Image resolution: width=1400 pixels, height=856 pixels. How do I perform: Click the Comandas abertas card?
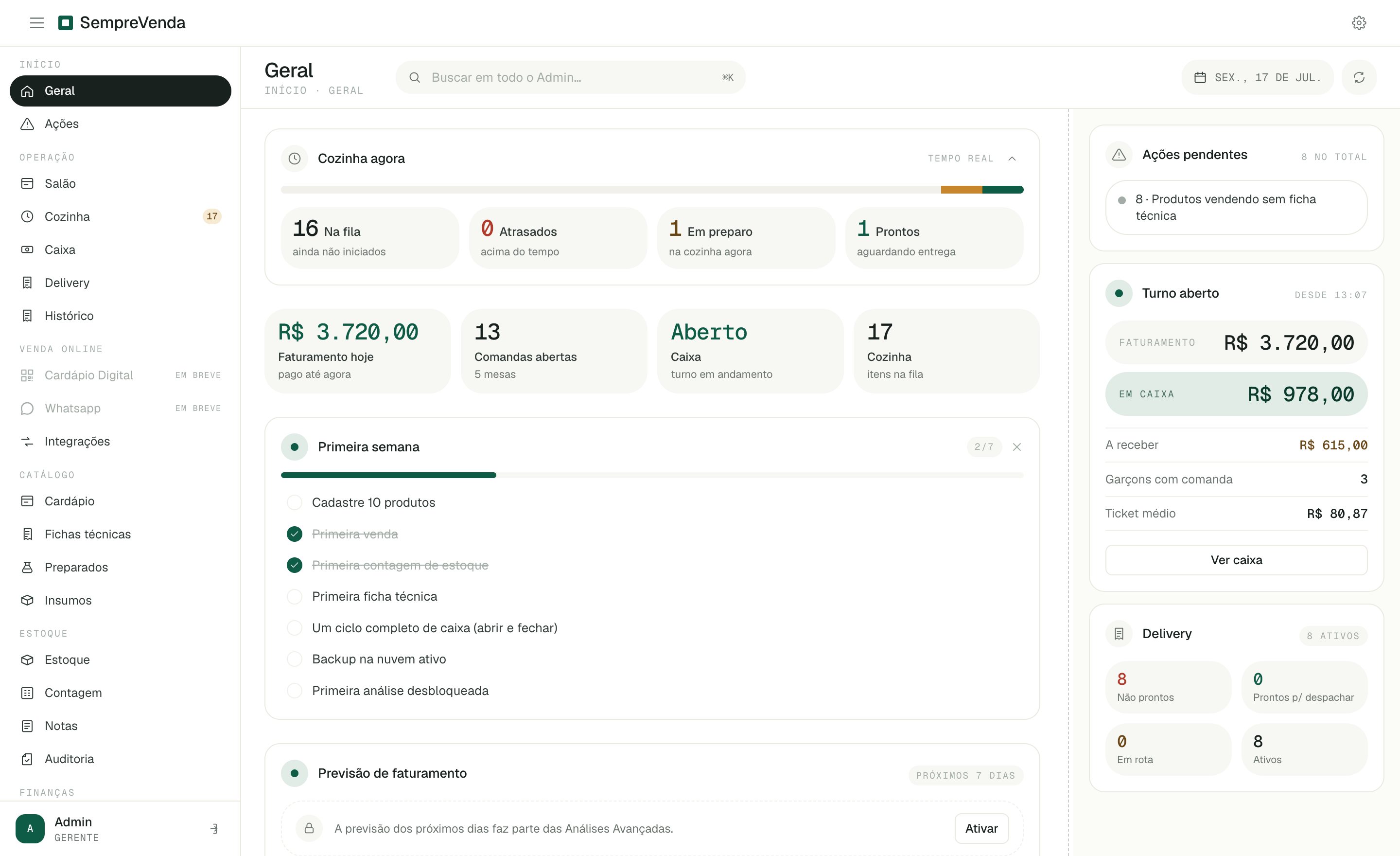(553, 351)
